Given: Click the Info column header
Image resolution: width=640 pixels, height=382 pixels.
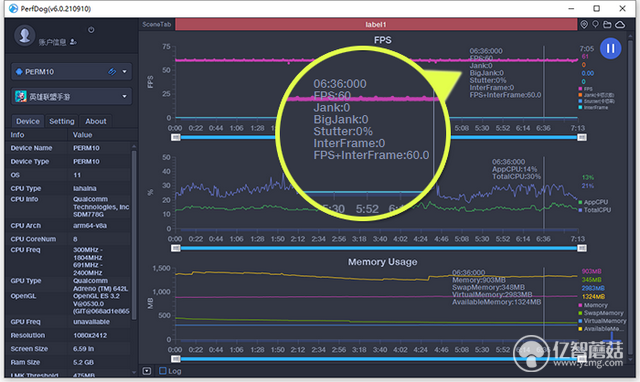Looking at the screenshot, I should pos(17,135).
